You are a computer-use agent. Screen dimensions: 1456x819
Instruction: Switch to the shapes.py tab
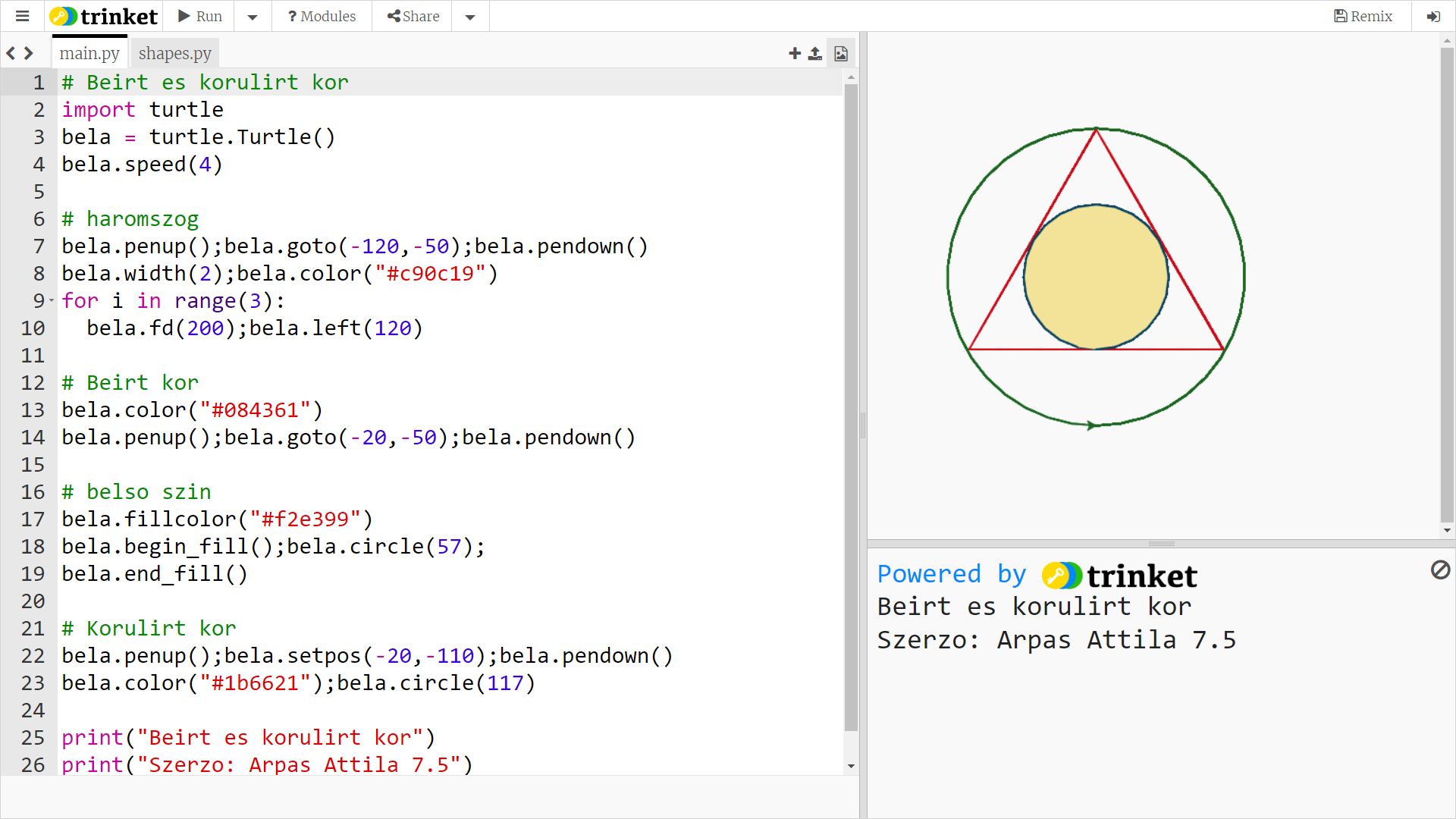click(x=174, y=53)
